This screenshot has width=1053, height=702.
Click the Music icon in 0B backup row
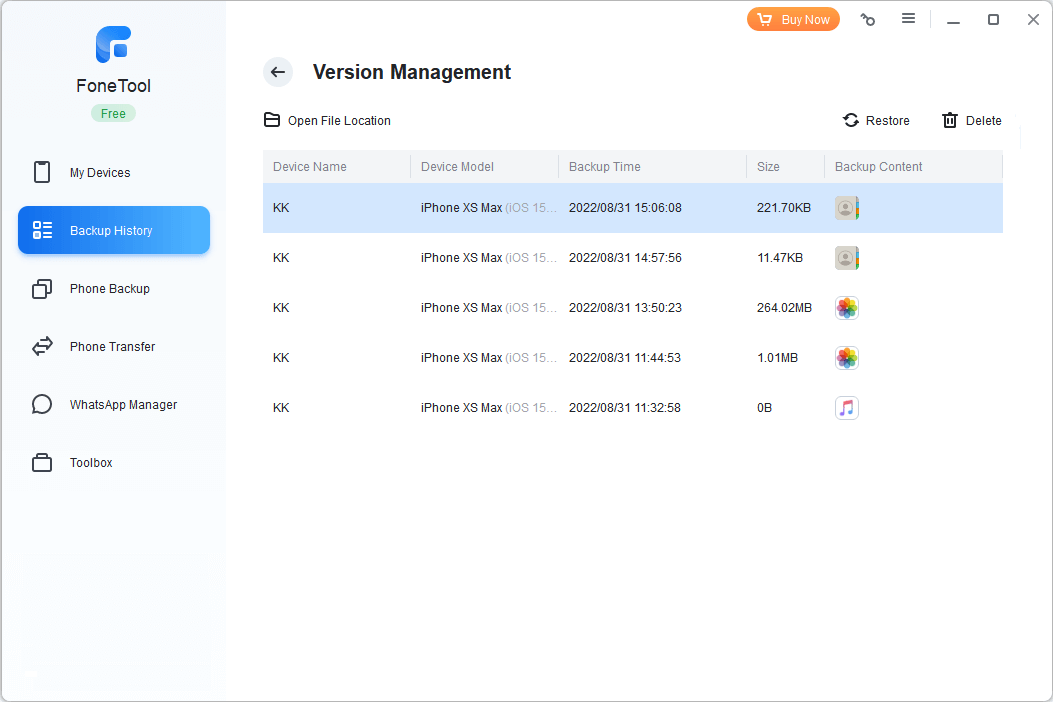coord(847,408)
